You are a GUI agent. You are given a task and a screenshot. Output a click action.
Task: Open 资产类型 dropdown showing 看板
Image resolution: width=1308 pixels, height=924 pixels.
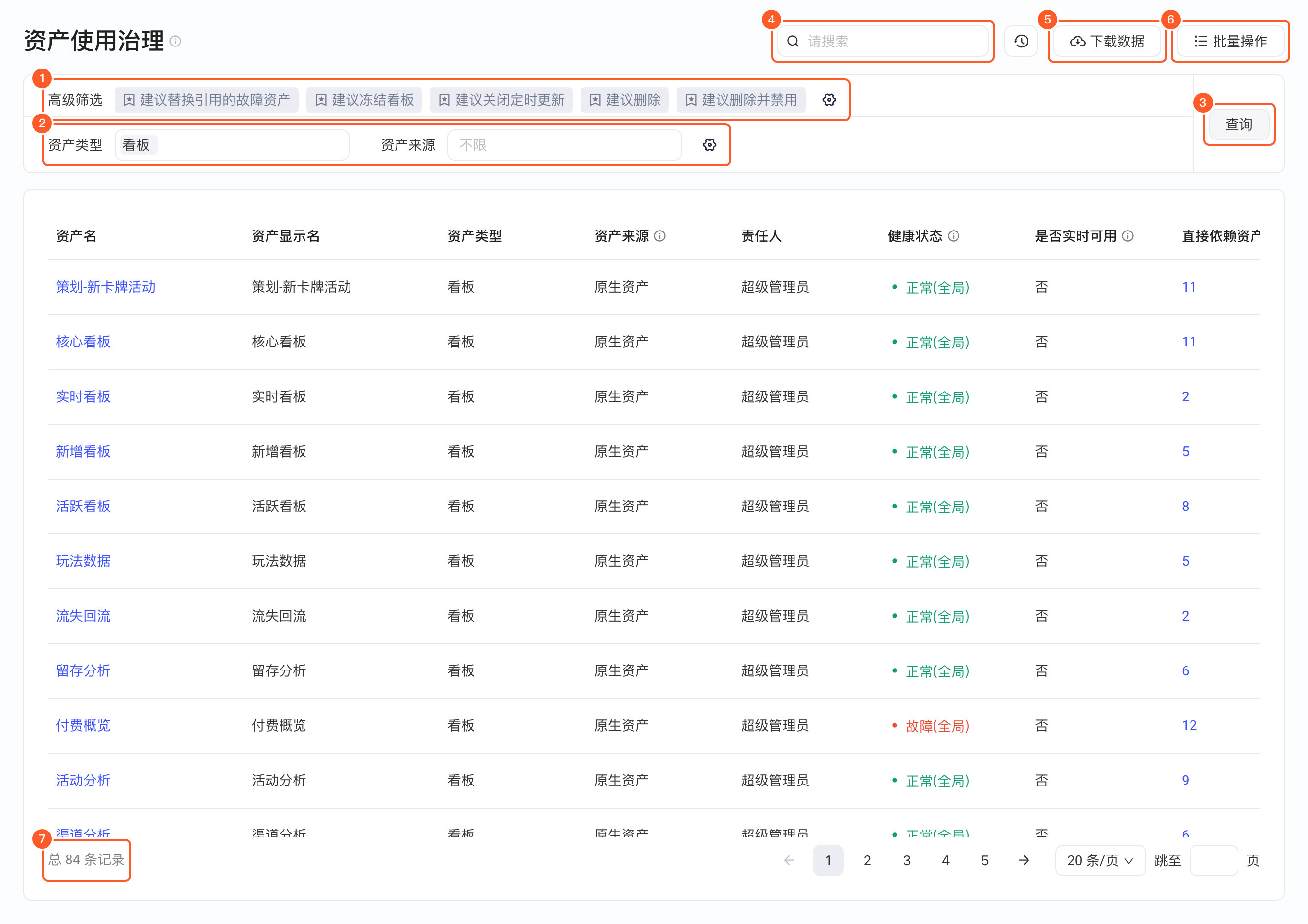click(232, 145)
